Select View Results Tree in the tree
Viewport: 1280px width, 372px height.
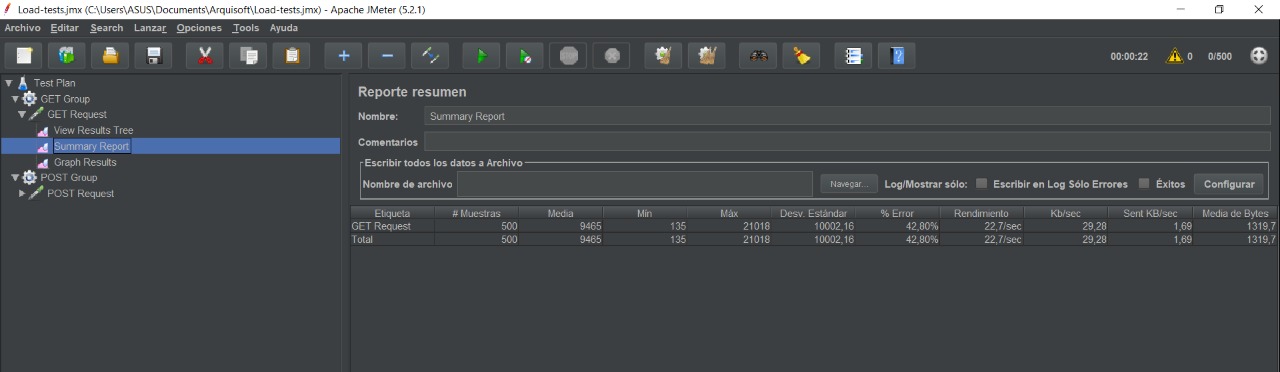93,130
